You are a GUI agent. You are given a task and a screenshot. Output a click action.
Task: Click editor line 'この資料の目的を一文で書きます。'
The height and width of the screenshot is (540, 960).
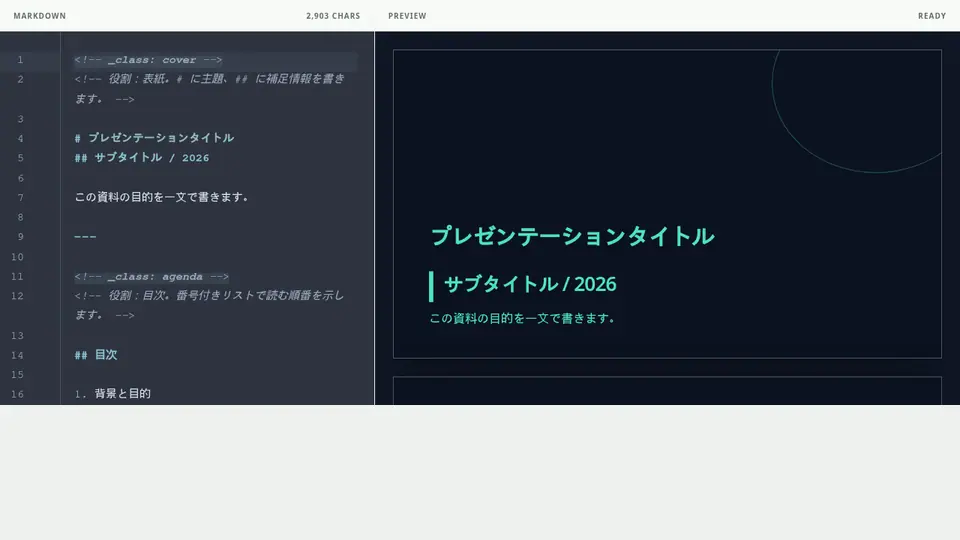[x=162, y=197]
